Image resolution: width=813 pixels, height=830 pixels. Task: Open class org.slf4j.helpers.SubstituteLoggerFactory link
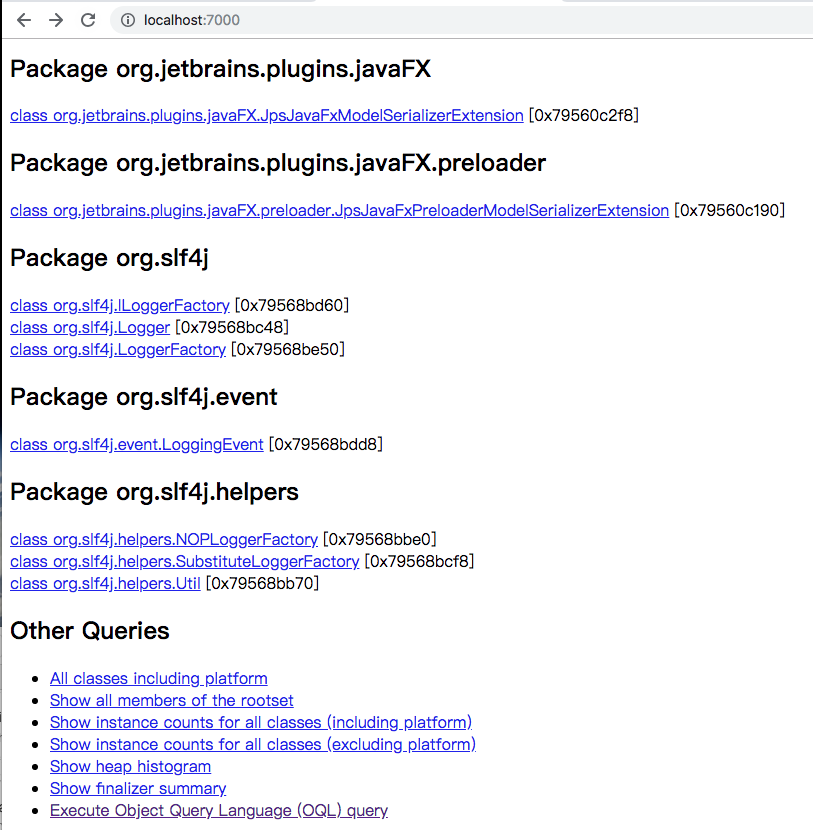pyautogui.click(x=185, y=561)
